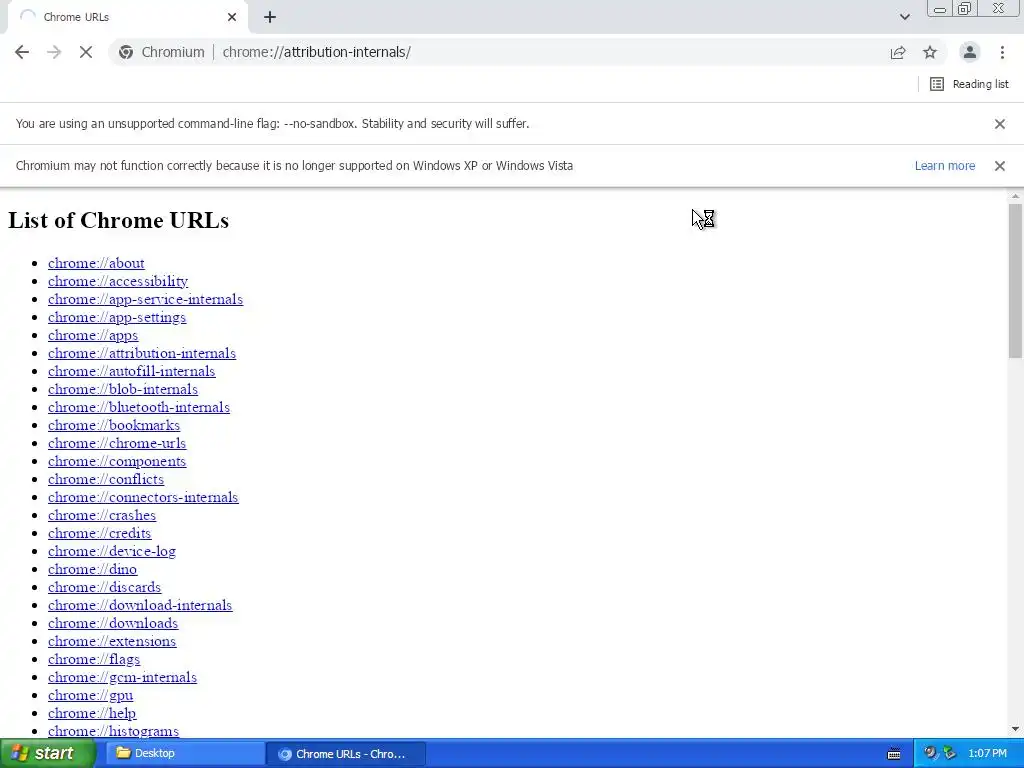Image resolution: width=1024 pixels, height=768 pixels.
Task: Click the forward navigation arrow
Action: [x=54, y=52]
